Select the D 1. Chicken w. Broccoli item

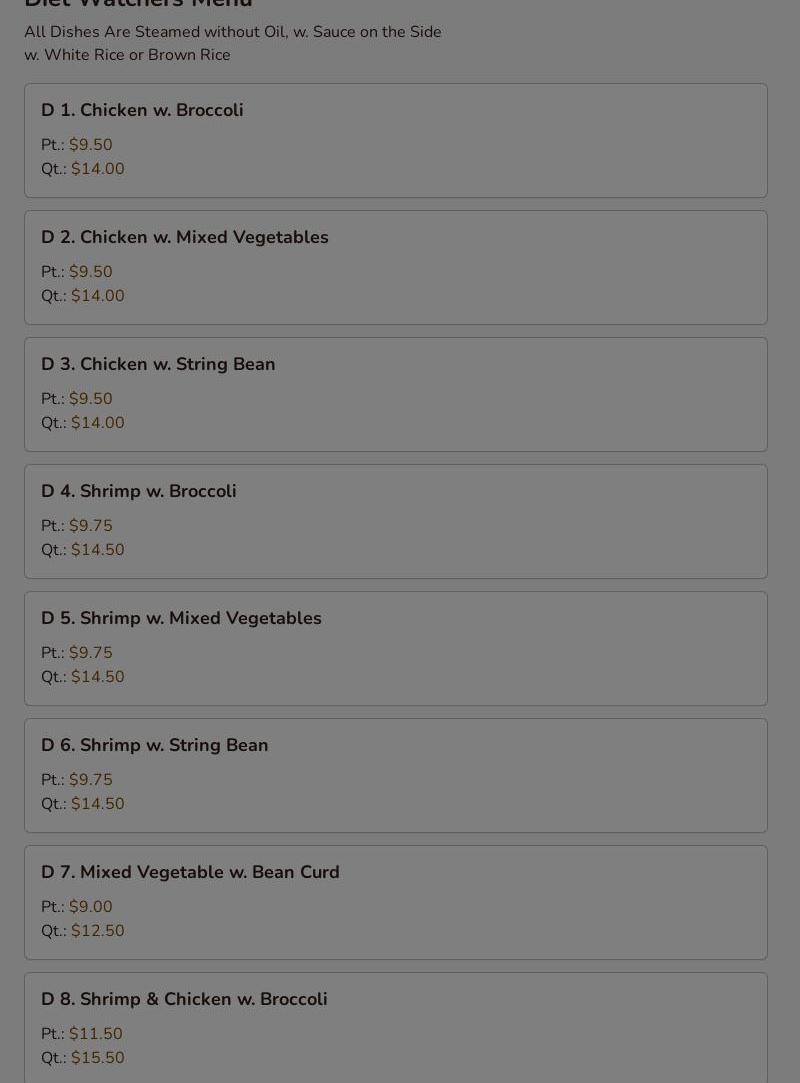click(396, 141)
